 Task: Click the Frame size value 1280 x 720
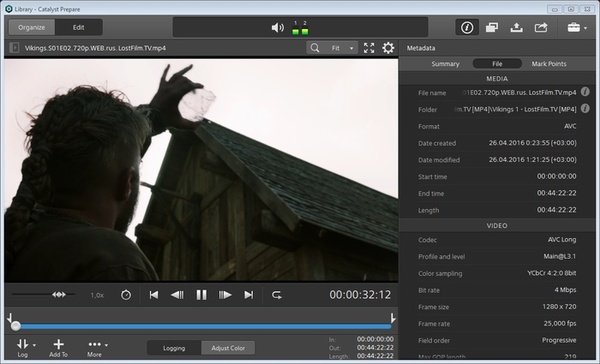click(x=559, y=307)
